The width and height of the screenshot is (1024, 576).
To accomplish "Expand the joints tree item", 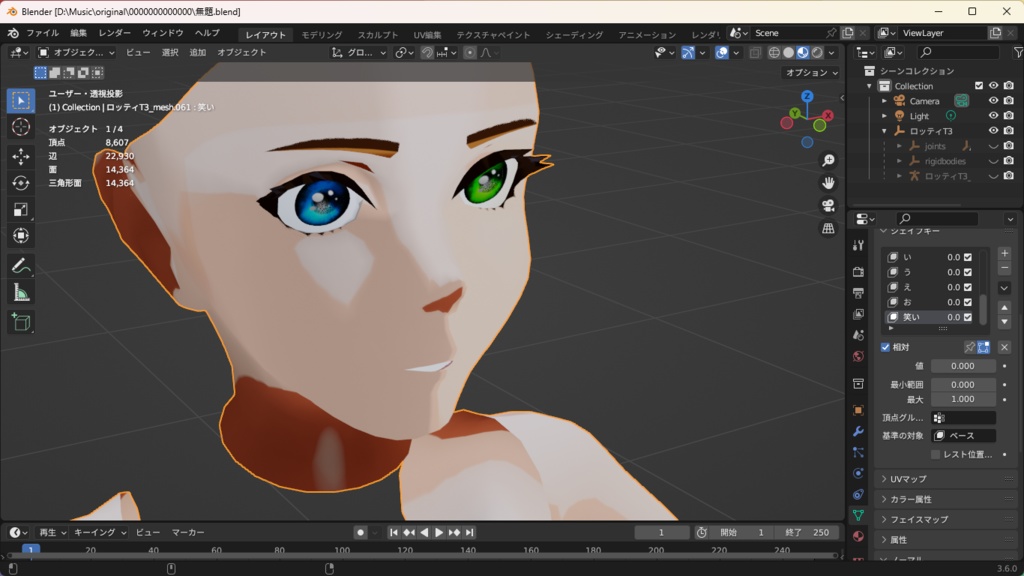I will [899, 146].
